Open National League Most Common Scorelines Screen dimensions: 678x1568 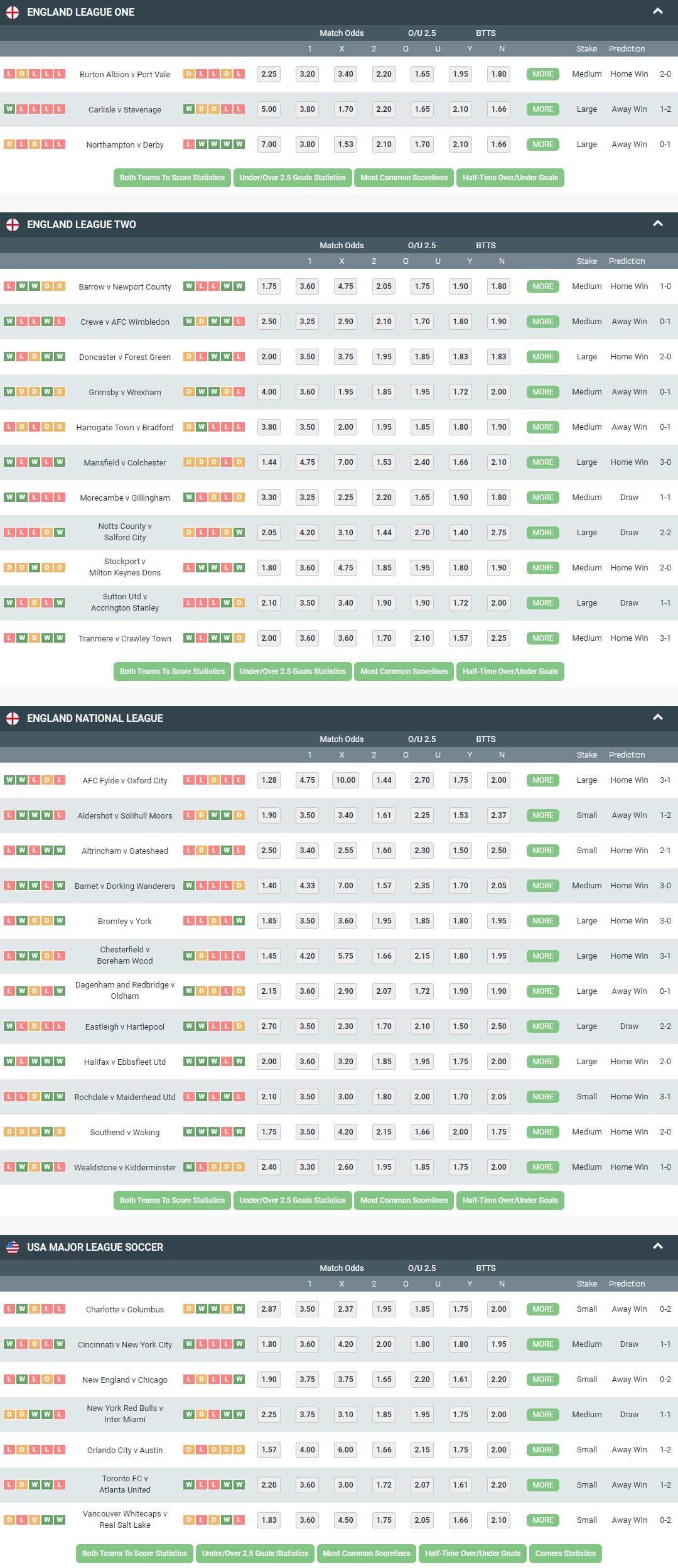[404, 1200]
